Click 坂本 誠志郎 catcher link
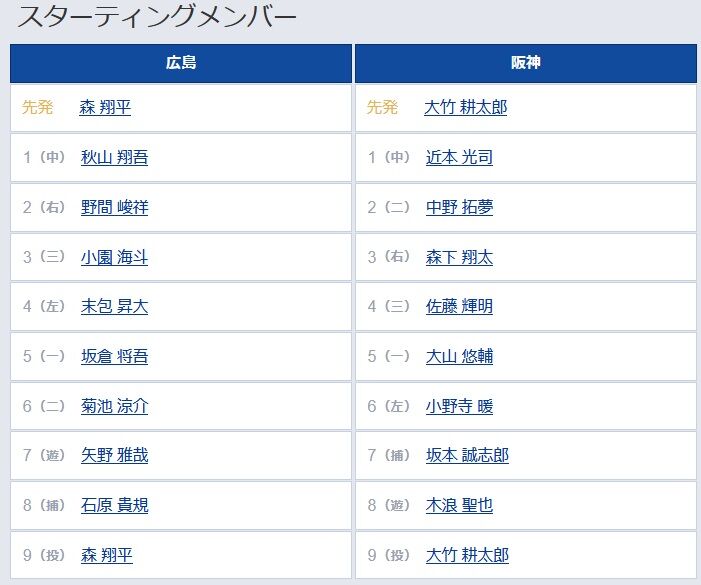The height and width of the screenshot is (585, 701). point(467,455)
